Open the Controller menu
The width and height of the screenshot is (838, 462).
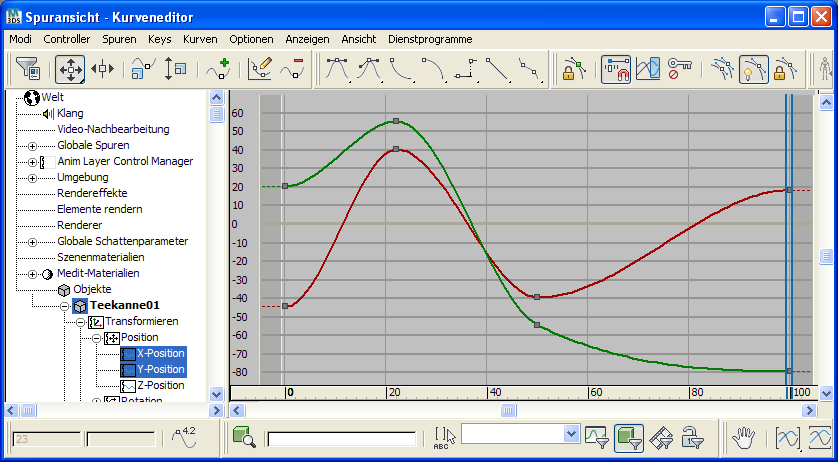(x=67, y=39)
